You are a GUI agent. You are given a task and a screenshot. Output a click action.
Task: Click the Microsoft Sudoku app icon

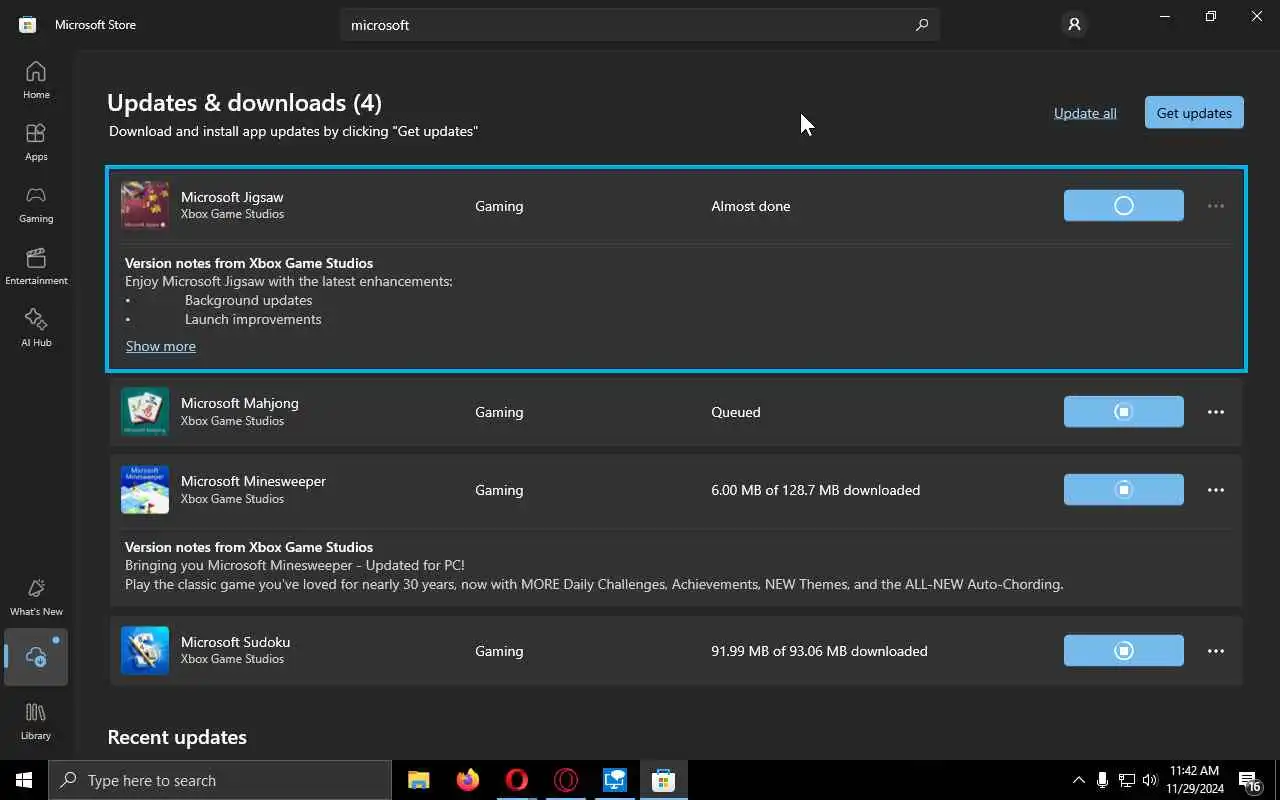tap(145, 651)
